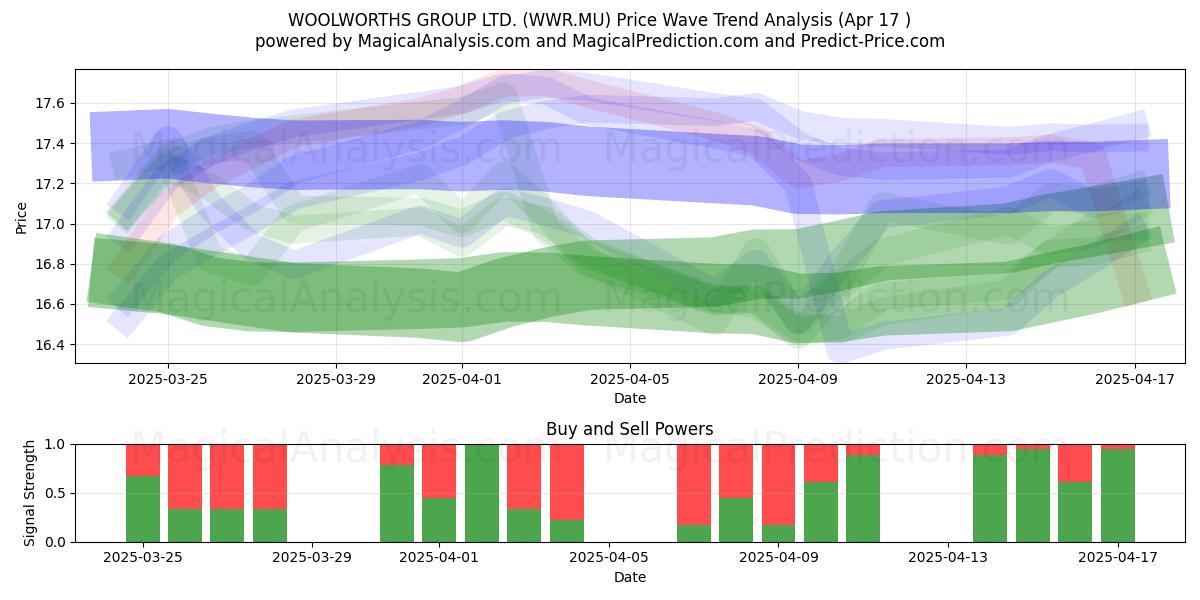Click 2025-04-05 on the price chart date axis
1200x600 pixels.
(630, 379)
